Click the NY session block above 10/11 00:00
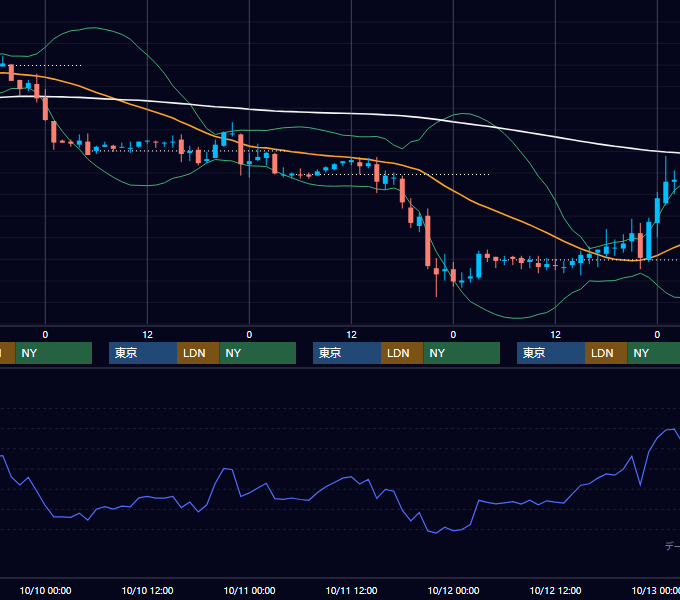680x600 pixels. (x=258, y=353)
